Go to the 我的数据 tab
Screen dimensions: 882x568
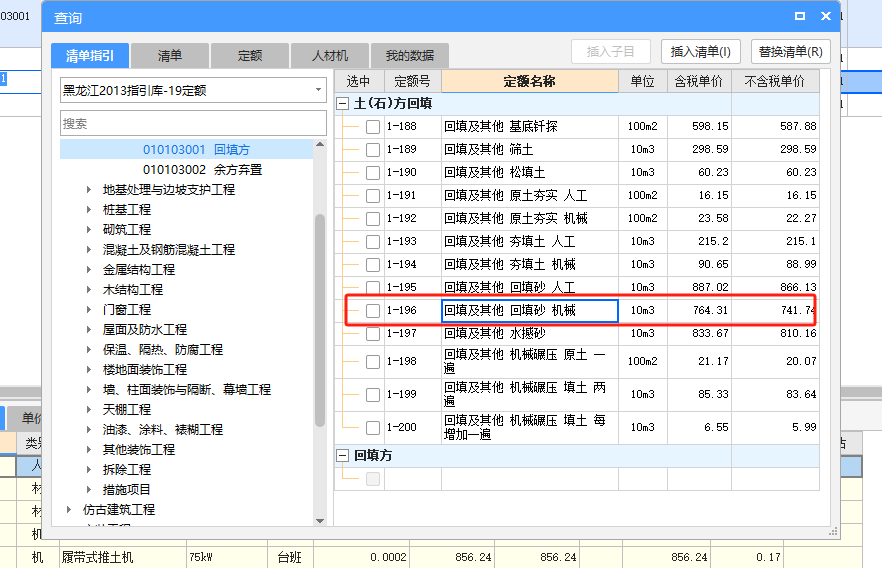coord(410,56)
